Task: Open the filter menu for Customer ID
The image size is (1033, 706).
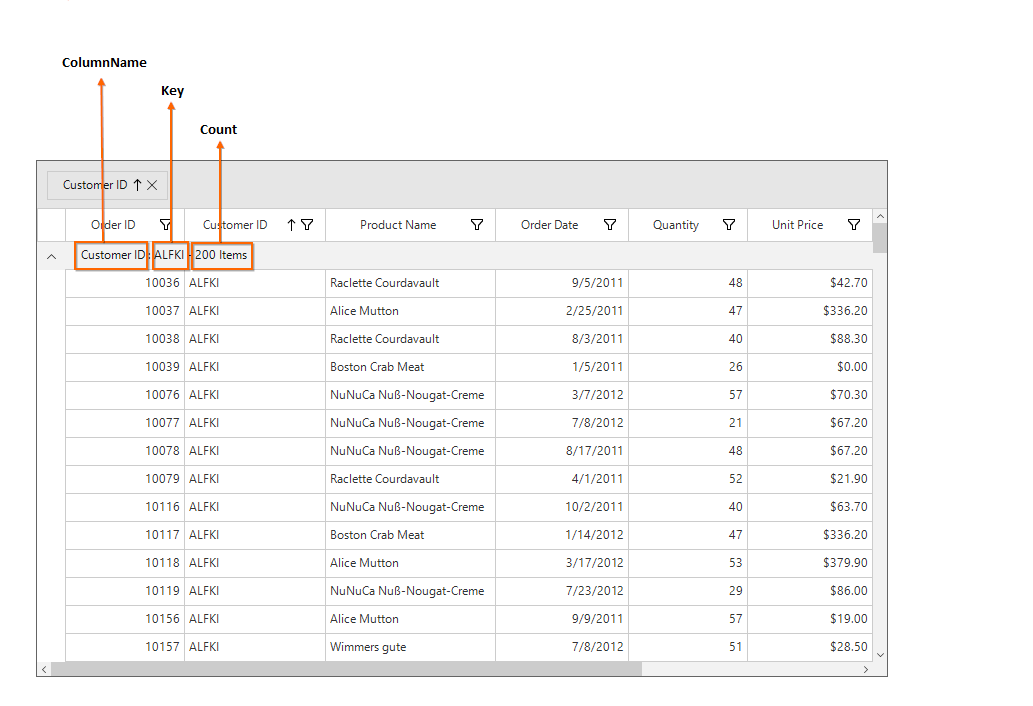Action: [308, 224]
